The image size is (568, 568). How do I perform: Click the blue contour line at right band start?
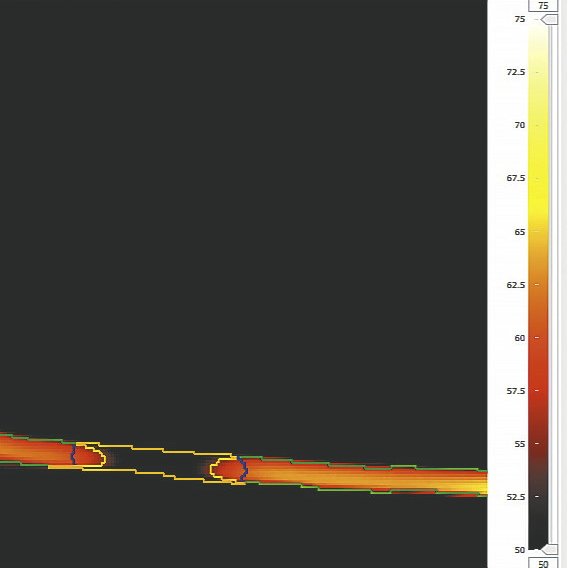click(243, 470)
